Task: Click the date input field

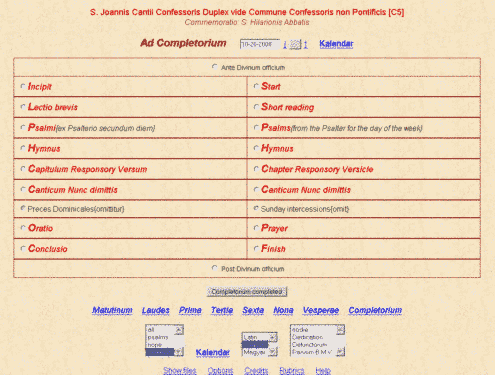Action: (x=260, y=44)
